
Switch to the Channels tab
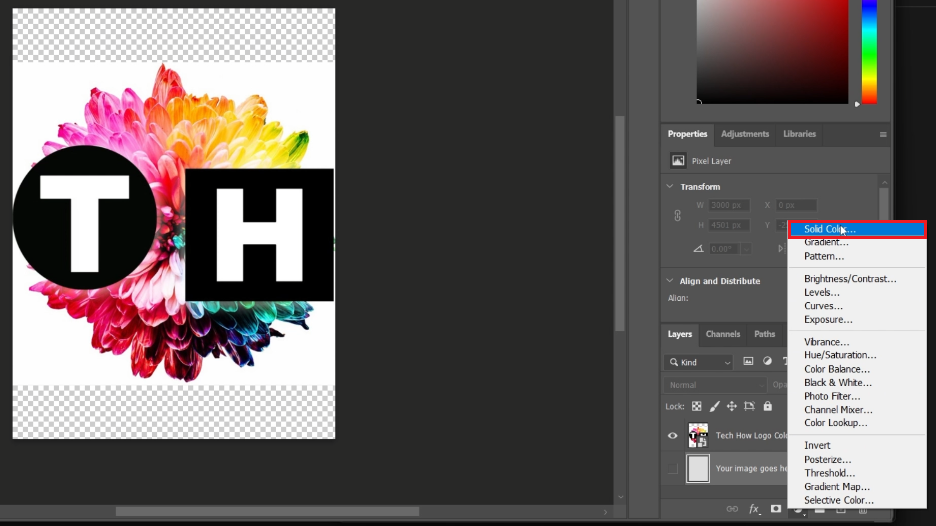click(x=723, y=334)
